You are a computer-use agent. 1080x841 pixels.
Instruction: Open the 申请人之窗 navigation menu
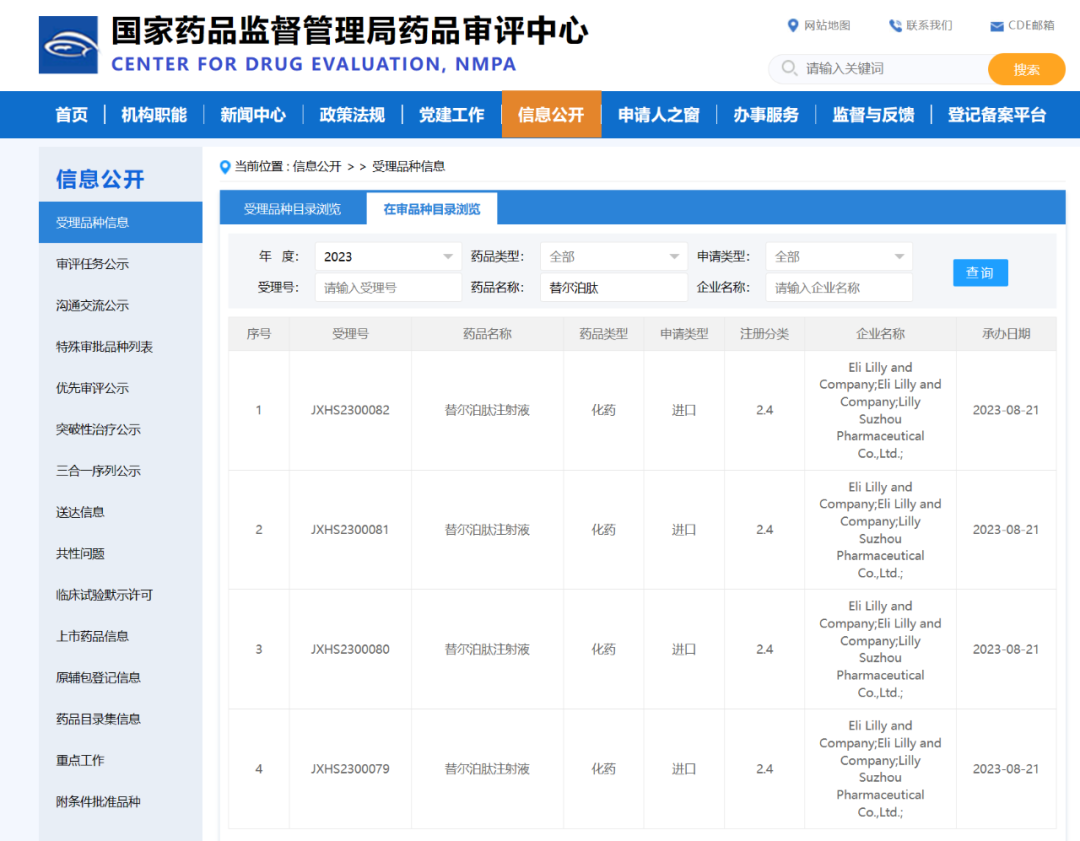click(x=658, y=115)
